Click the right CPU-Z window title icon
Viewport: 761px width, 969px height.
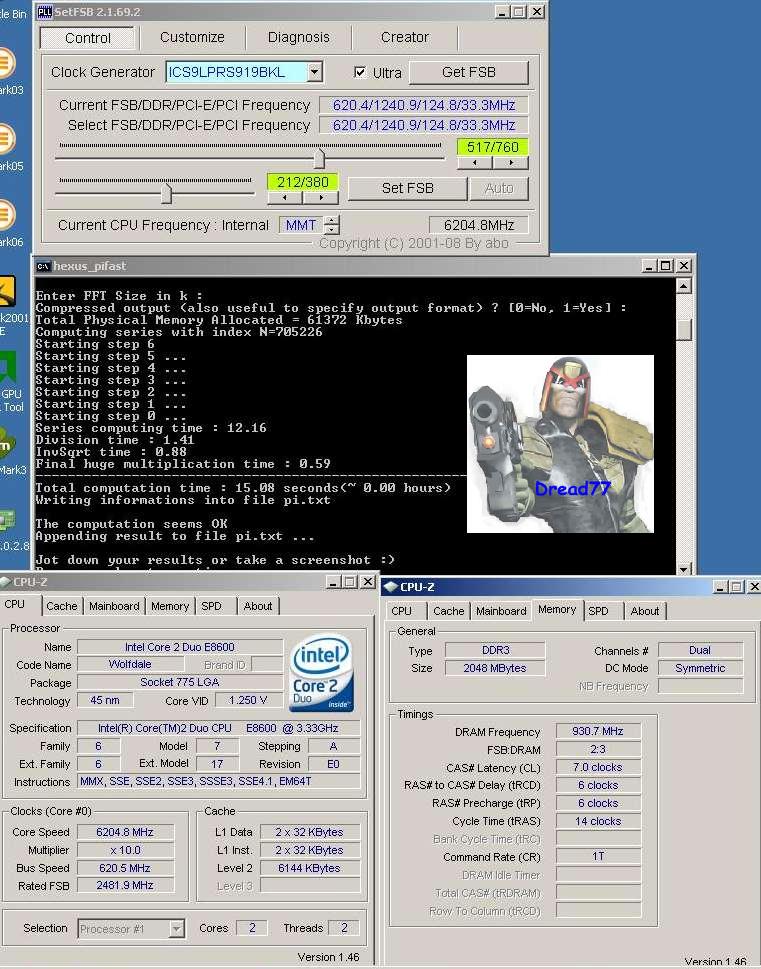[x=390, y=586]
